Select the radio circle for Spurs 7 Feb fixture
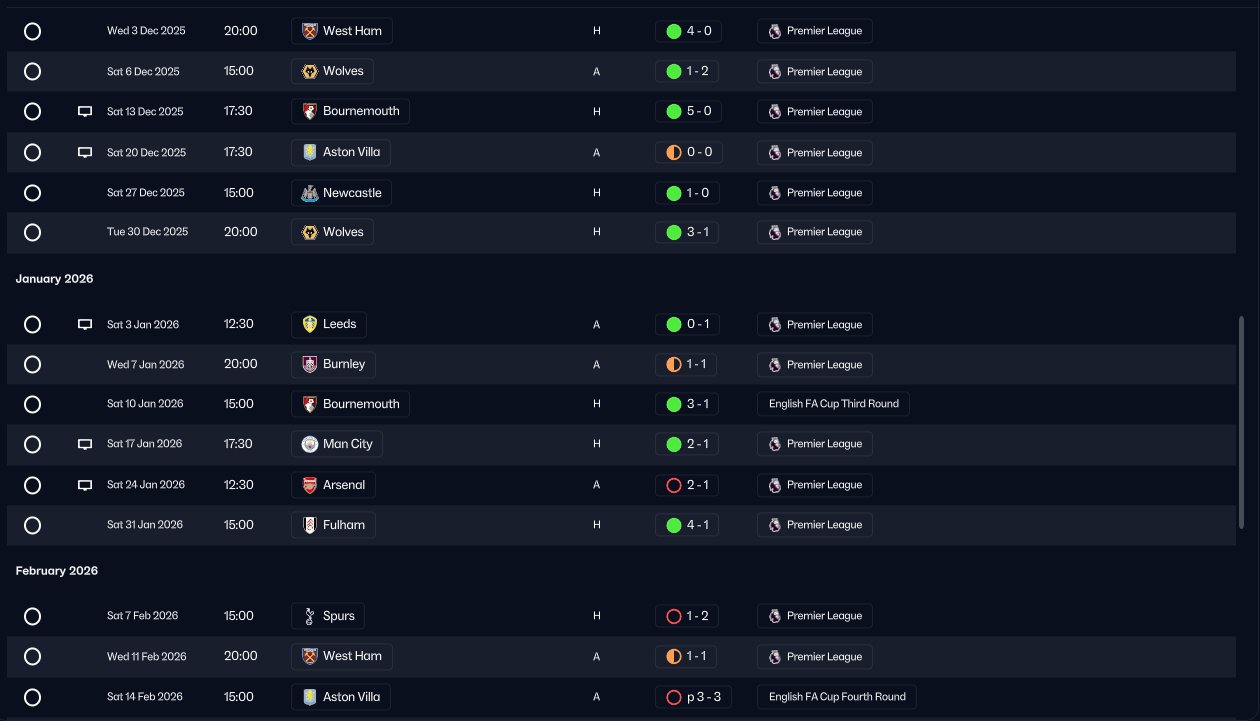 click(32, 616)
